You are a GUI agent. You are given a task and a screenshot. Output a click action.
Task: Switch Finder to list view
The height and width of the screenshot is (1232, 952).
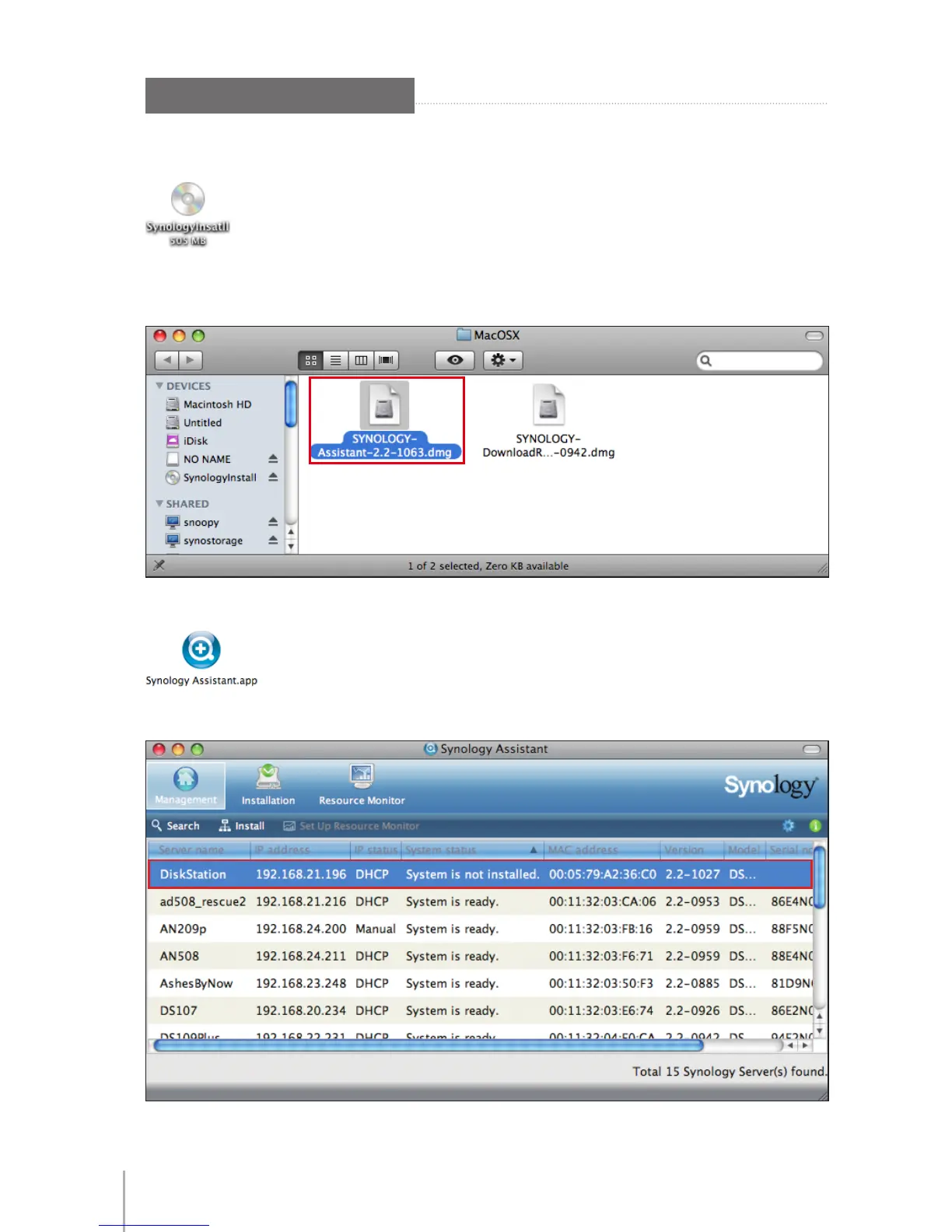click(x=336, y=360)
